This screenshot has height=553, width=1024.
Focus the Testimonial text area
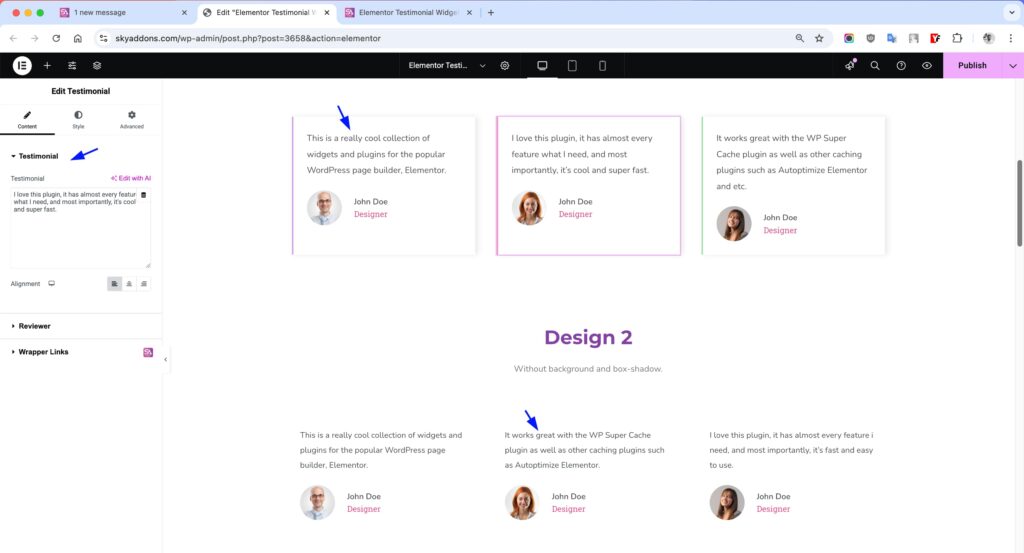coord(80,228)
